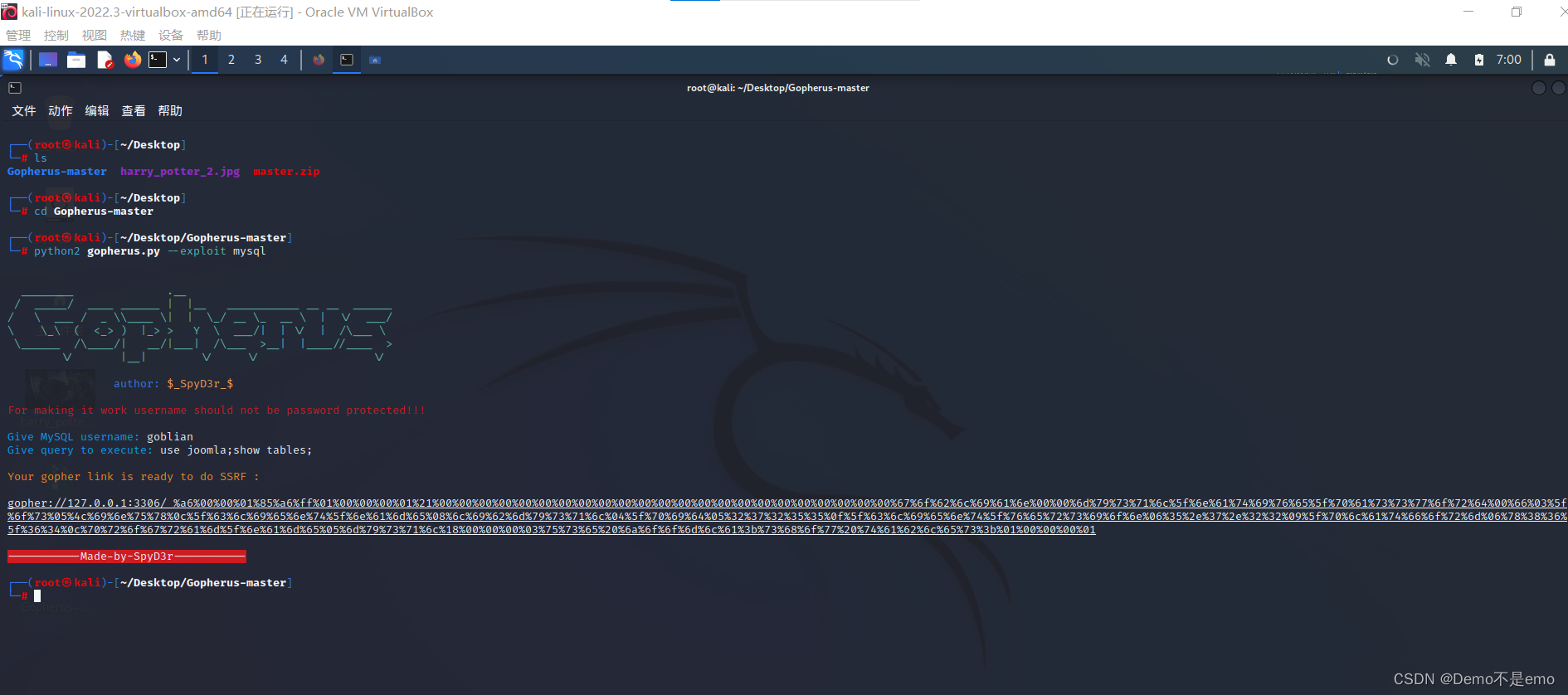The image size is (1568, 695).
Task: Open the 动作 menu in terminal
Action: [61, 111]
